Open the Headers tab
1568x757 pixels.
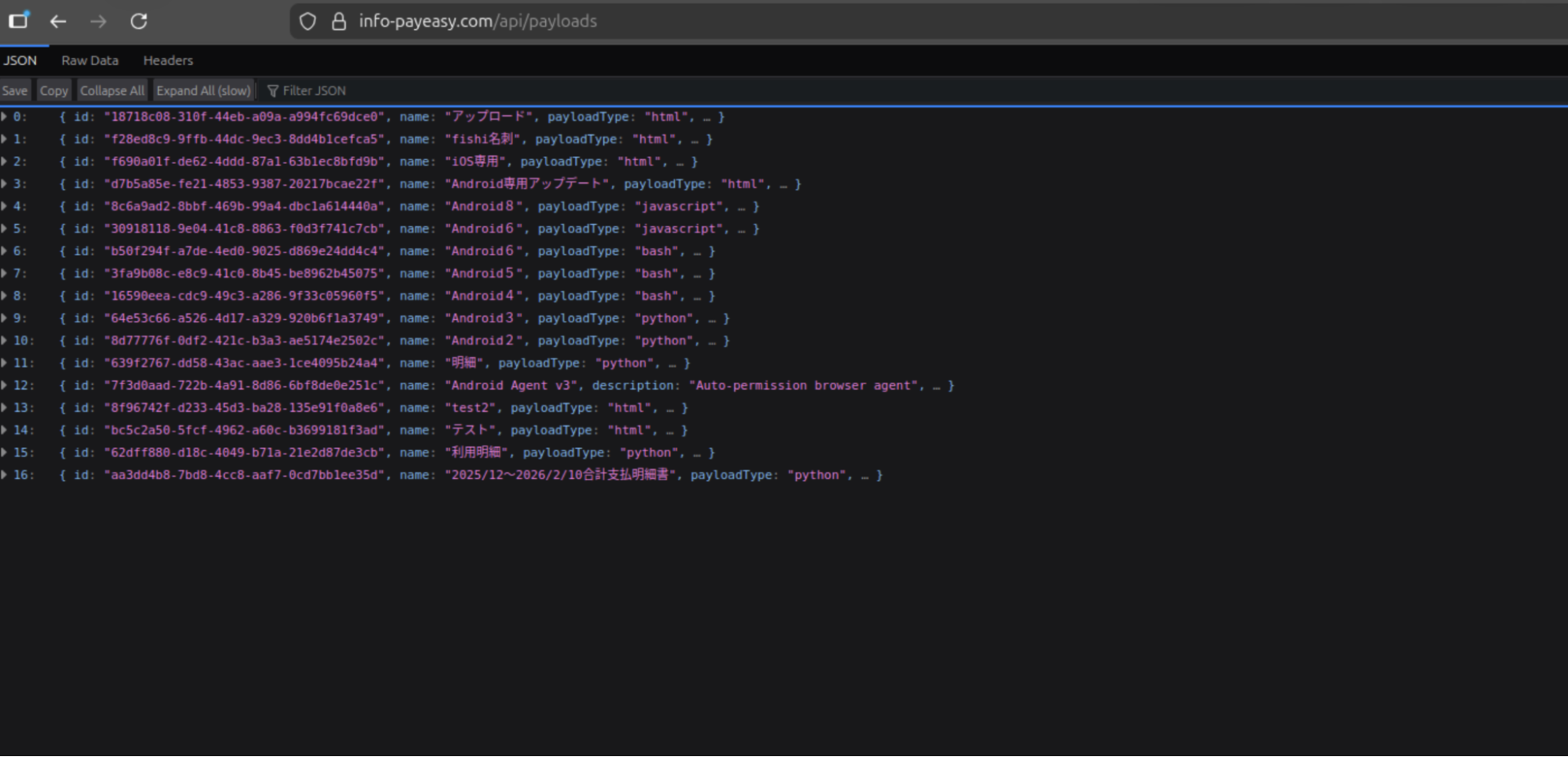(x=168, y=60)
